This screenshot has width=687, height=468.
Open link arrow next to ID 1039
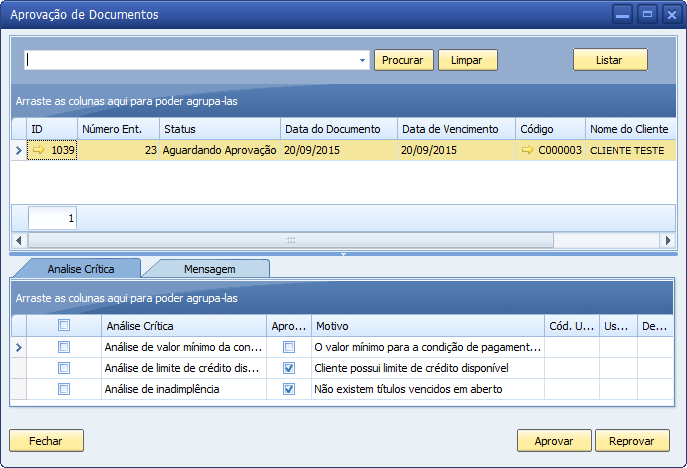[x=39, y=150]
